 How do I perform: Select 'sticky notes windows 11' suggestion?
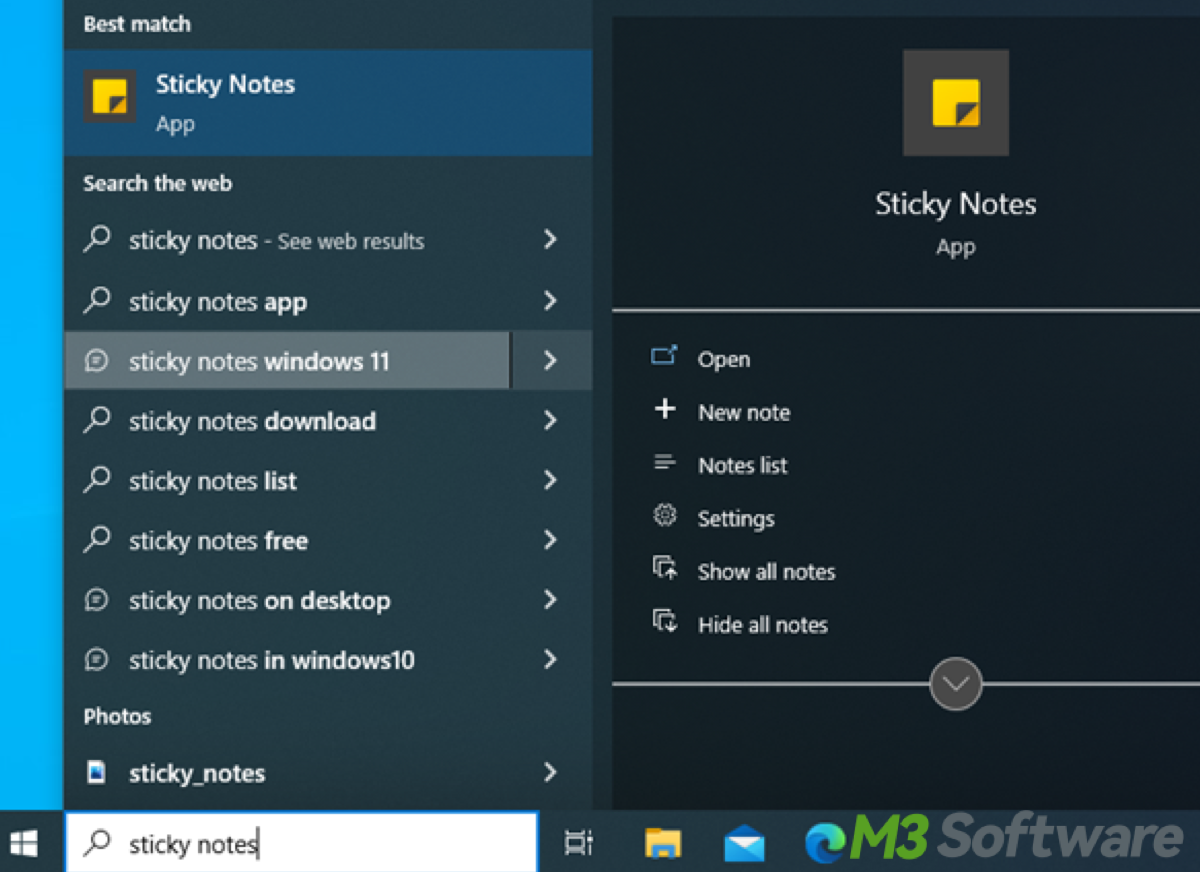pos(287,360)
